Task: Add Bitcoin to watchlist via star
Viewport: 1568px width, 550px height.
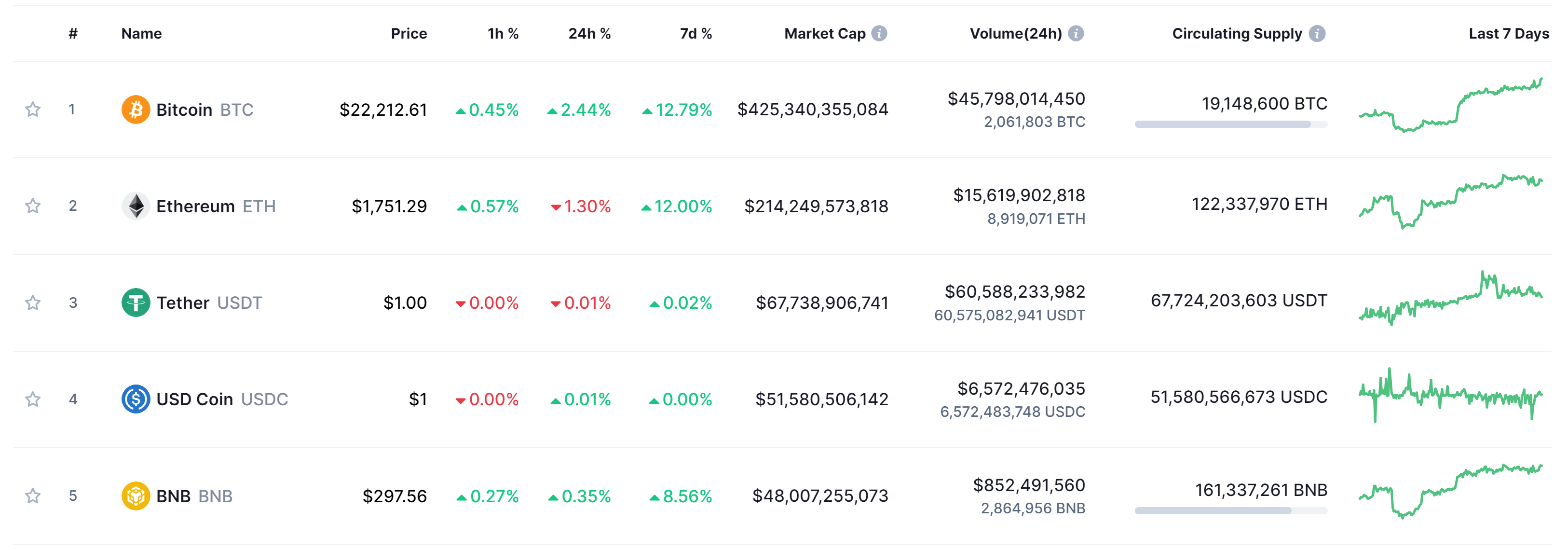Action: point(32,110)
